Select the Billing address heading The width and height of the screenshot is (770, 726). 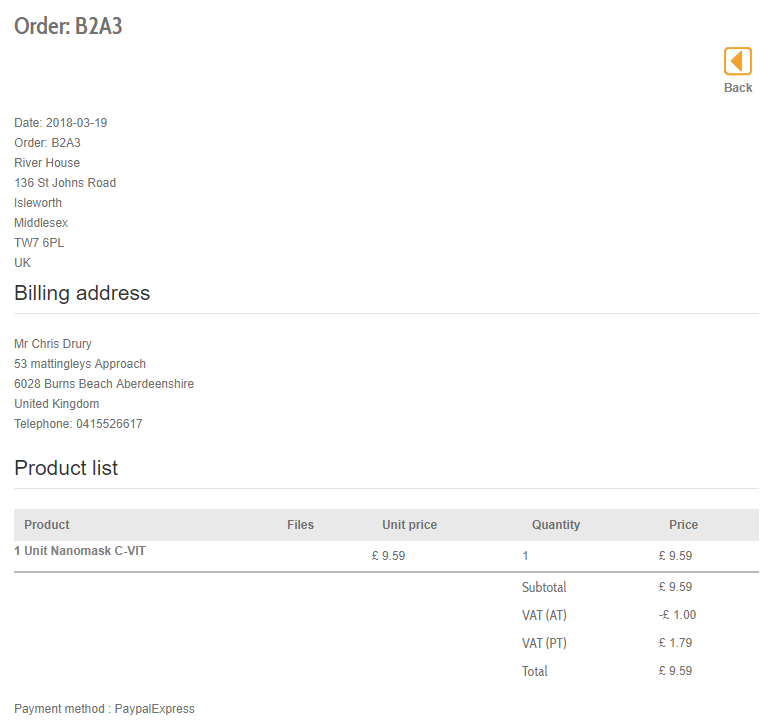pyautogui.click(x=82, y=293)
